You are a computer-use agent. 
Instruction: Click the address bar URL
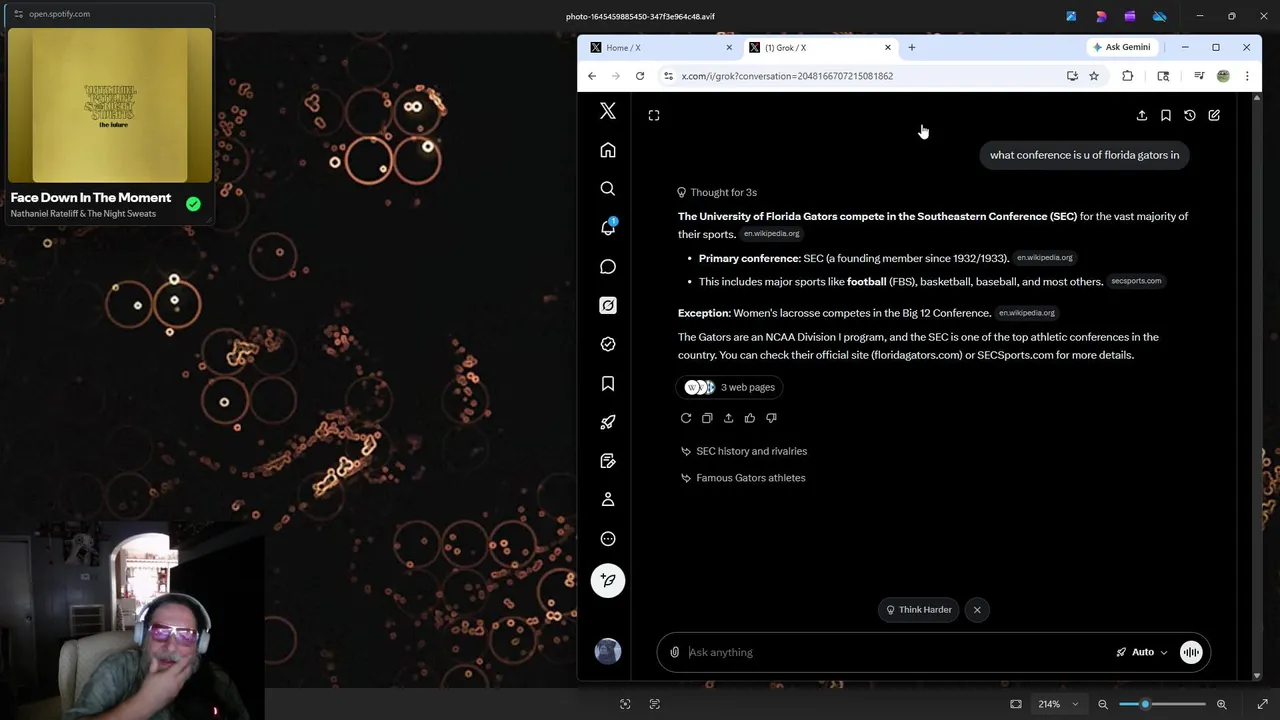point(787,76)
